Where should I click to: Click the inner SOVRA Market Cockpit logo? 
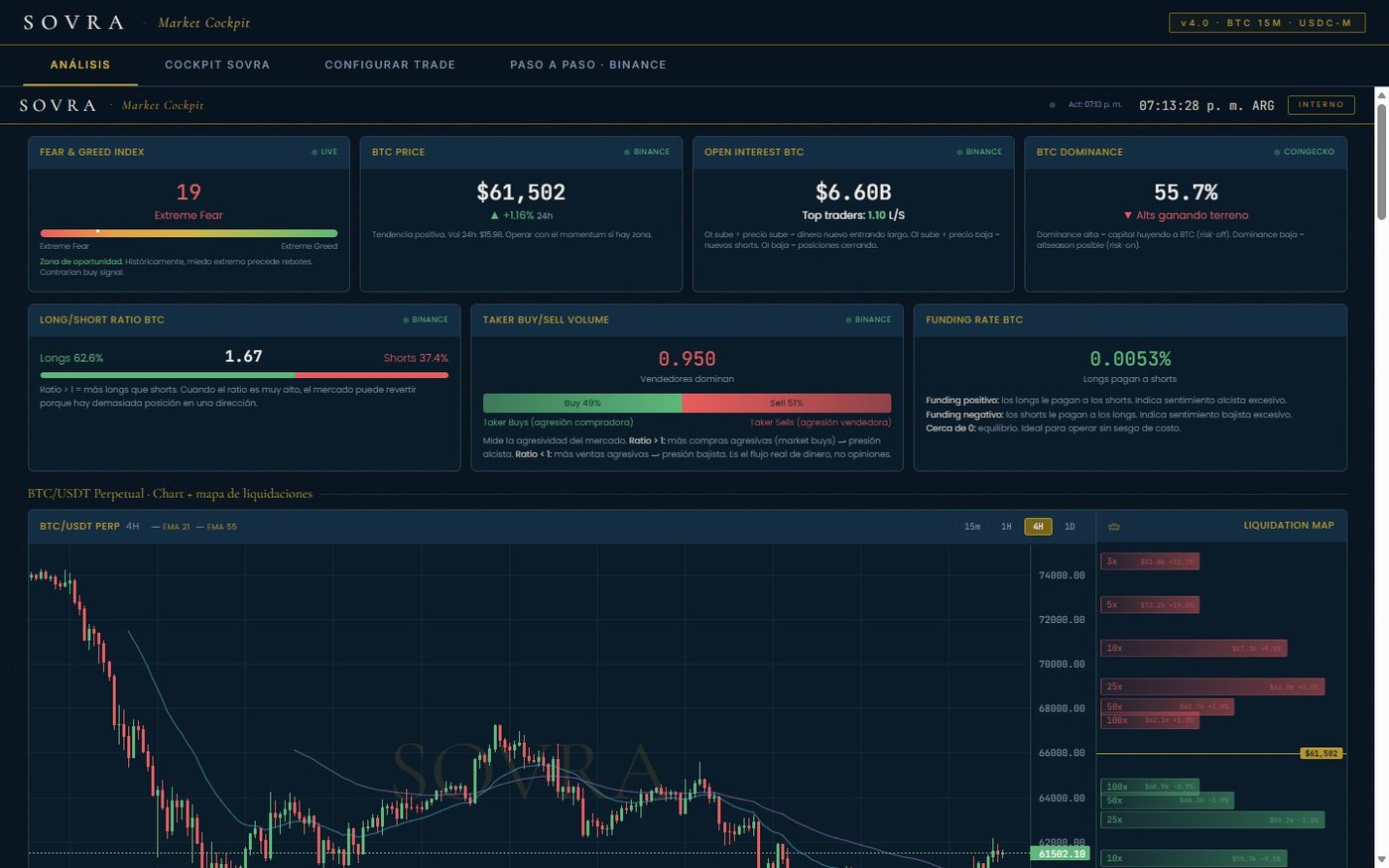click(112, 105)
